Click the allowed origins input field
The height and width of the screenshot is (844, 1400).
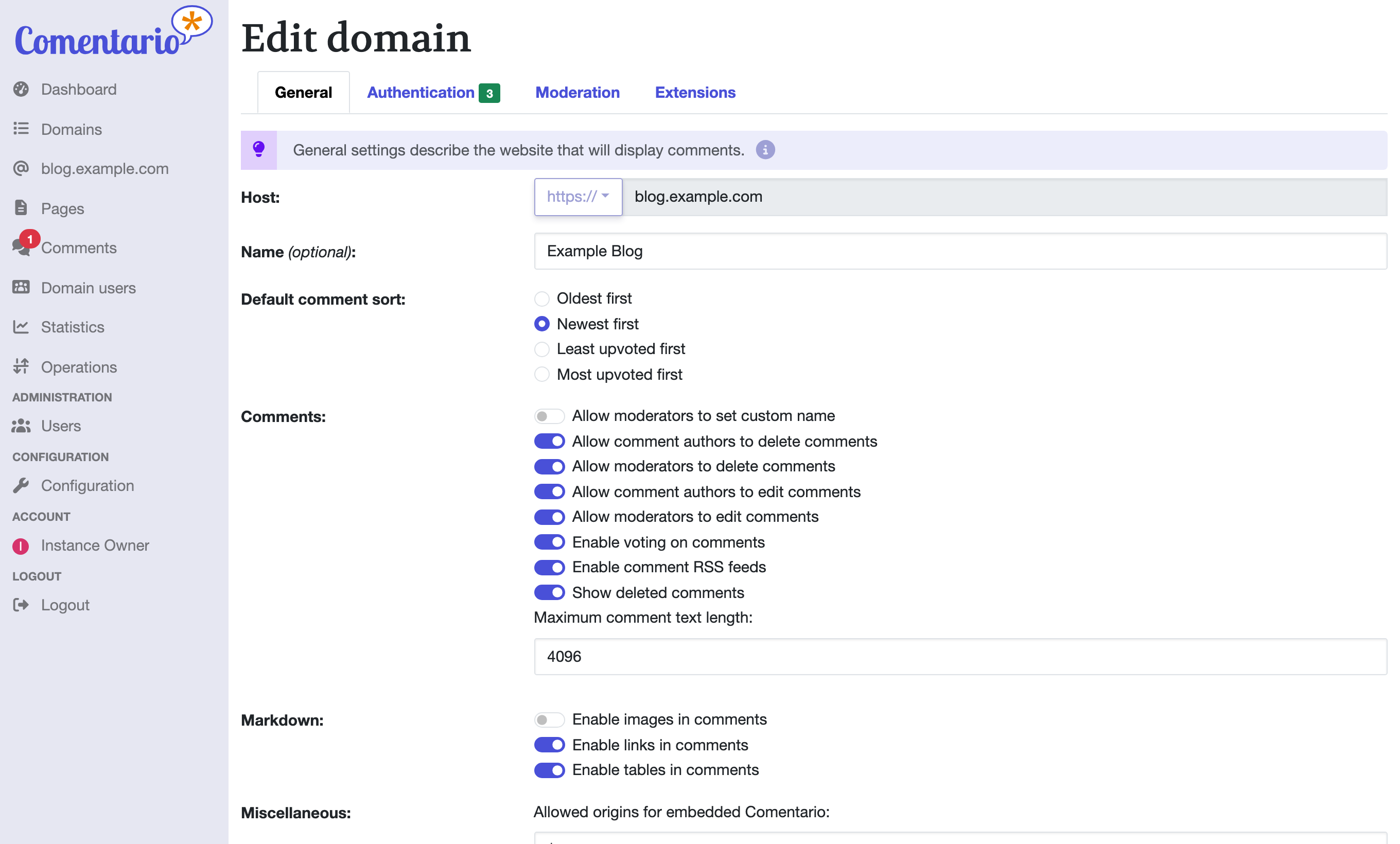pos(960,838)
